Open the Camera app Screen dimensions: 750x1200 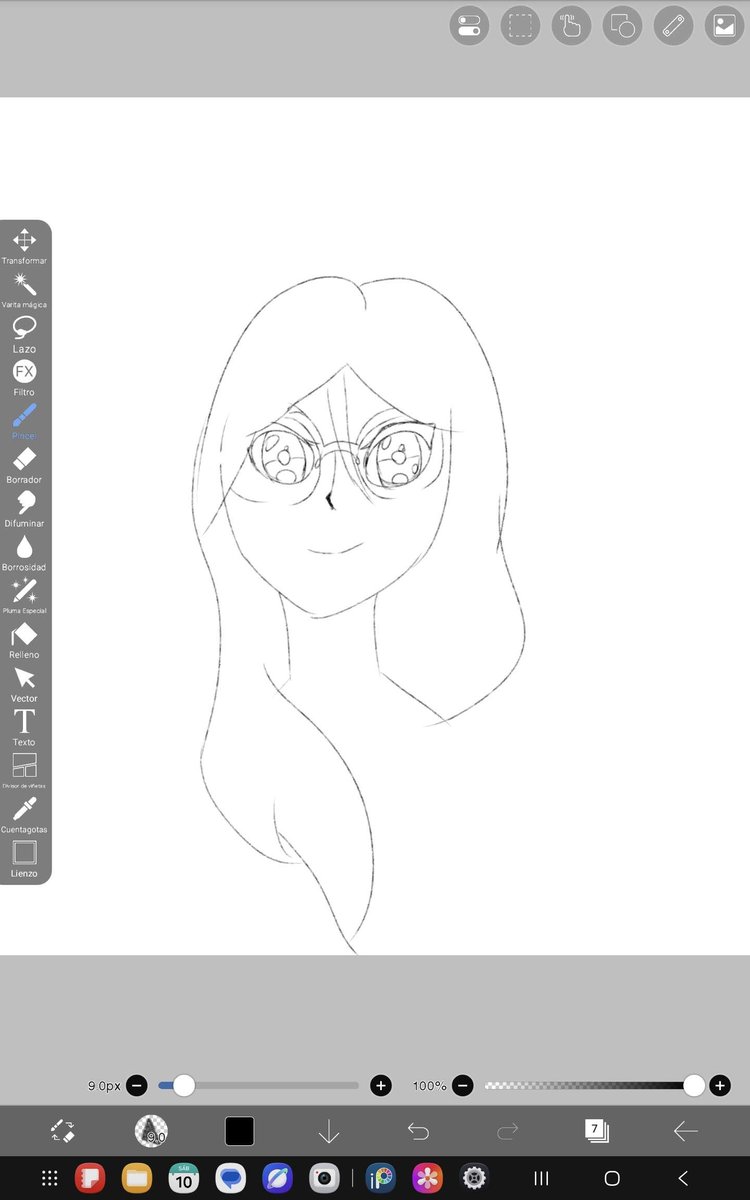[324, 1178]
